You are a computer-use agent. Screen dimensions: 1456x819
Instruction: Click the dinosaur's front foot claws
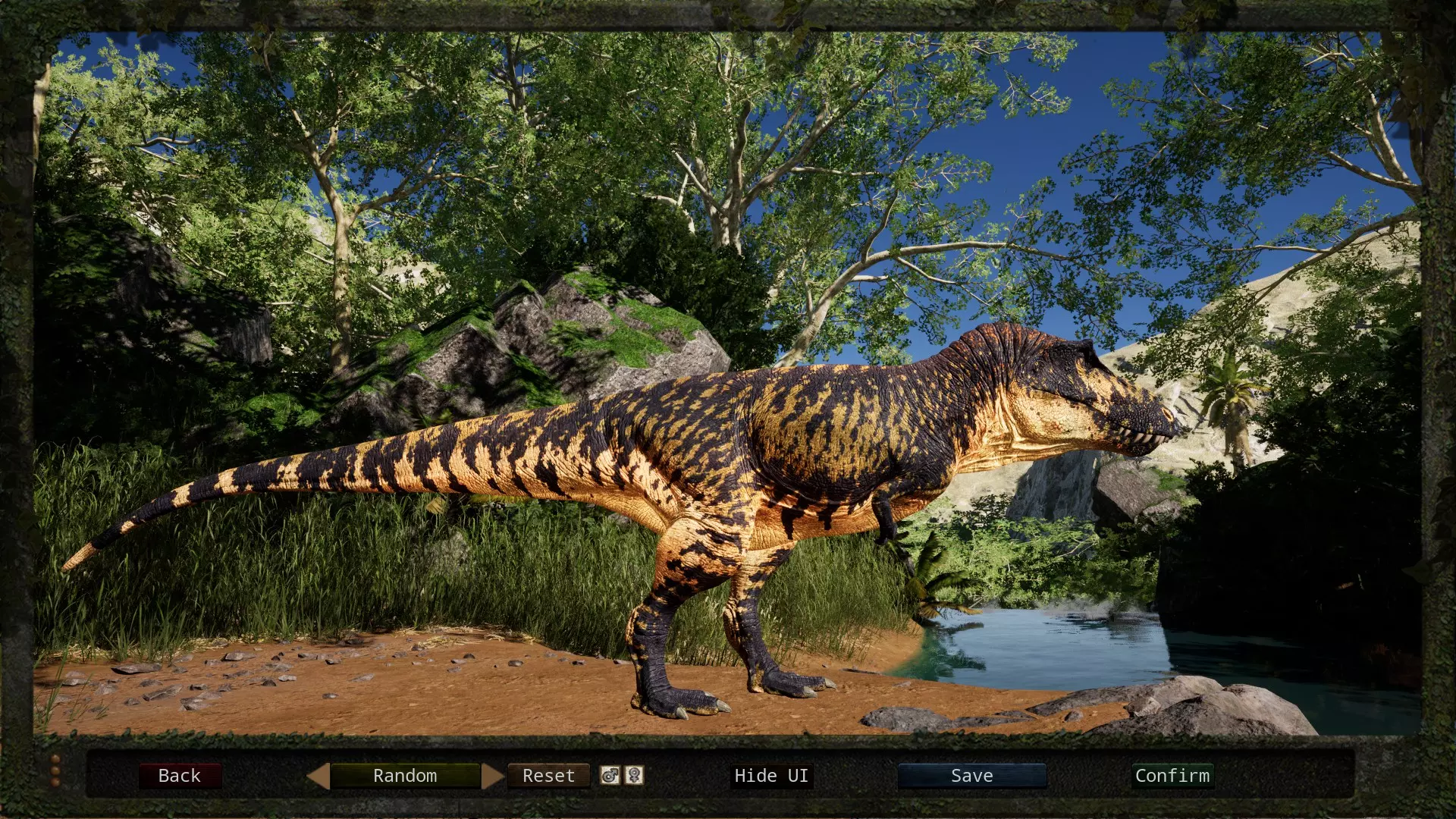tap(796, 685)
